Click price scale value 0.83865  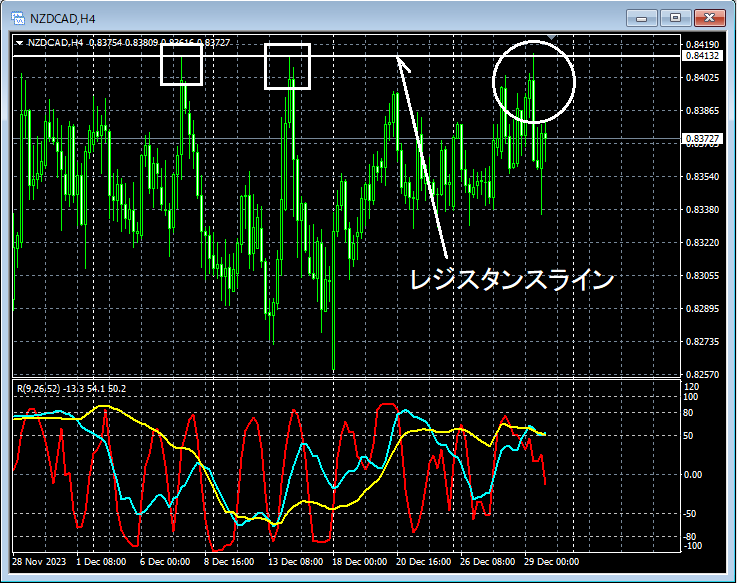coord(703,111)
